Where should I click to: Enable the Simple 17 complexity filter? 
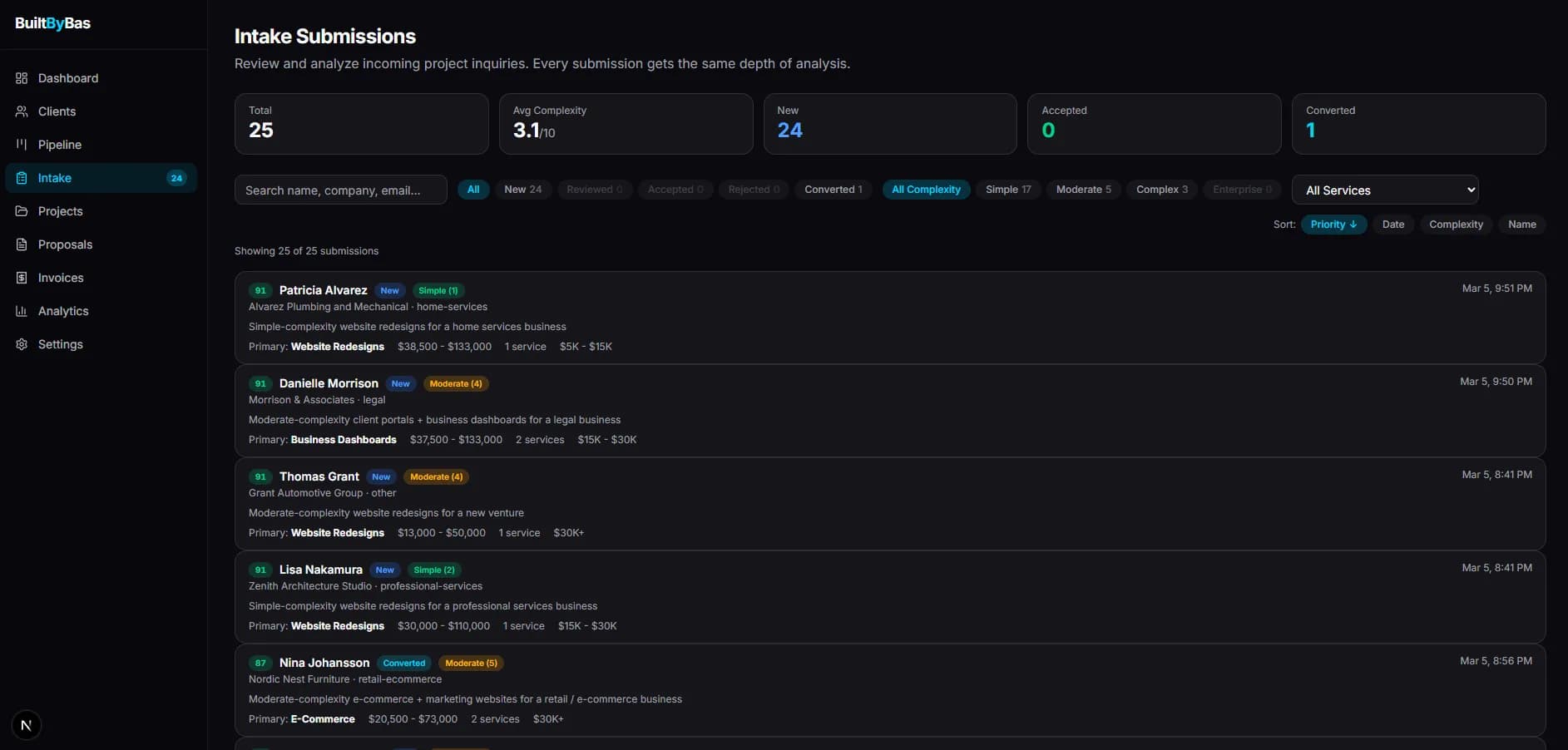click(x=1007, y=190)
